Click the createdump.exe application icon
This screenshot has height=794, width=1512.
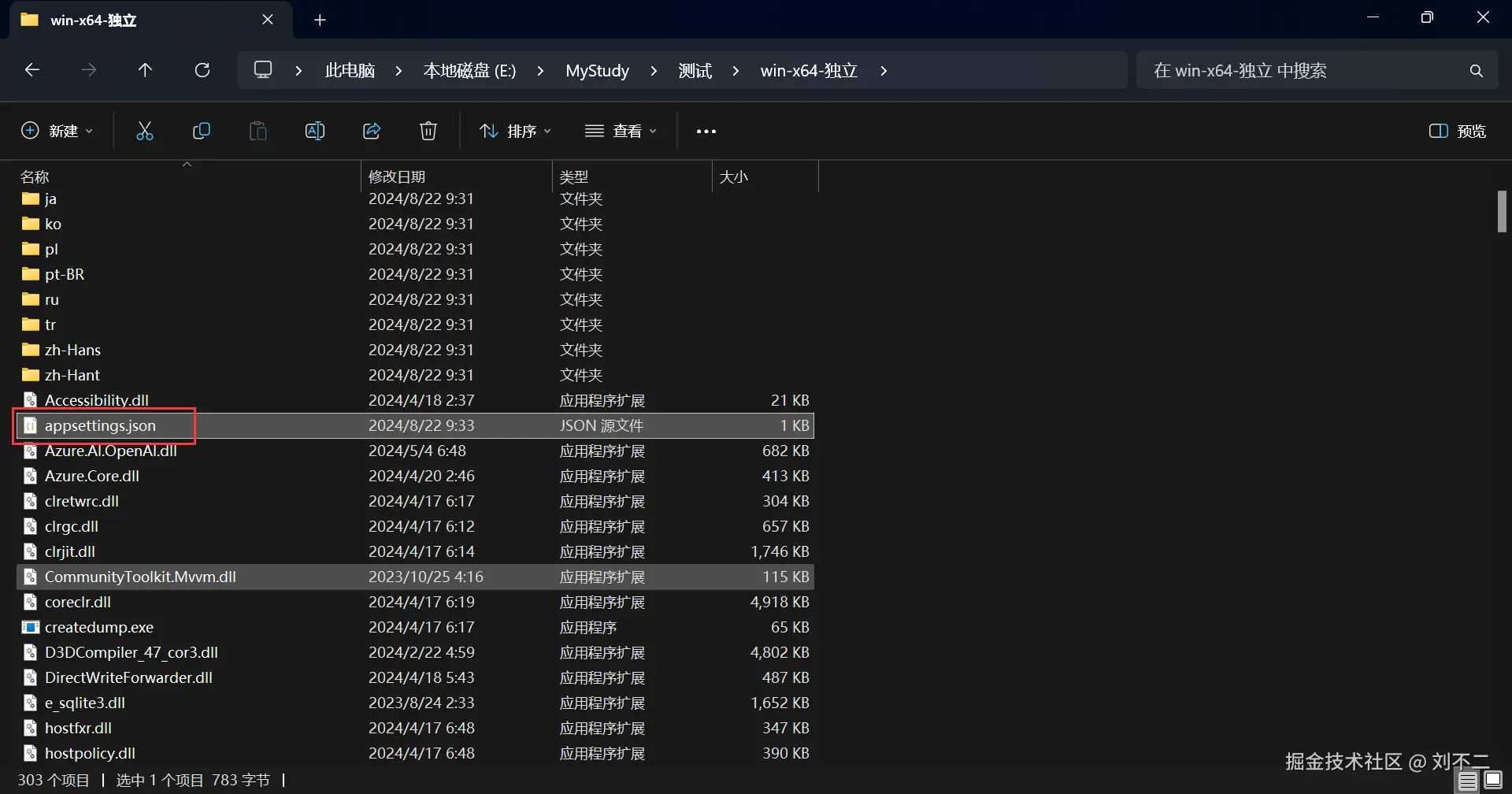tap(31, 627)
